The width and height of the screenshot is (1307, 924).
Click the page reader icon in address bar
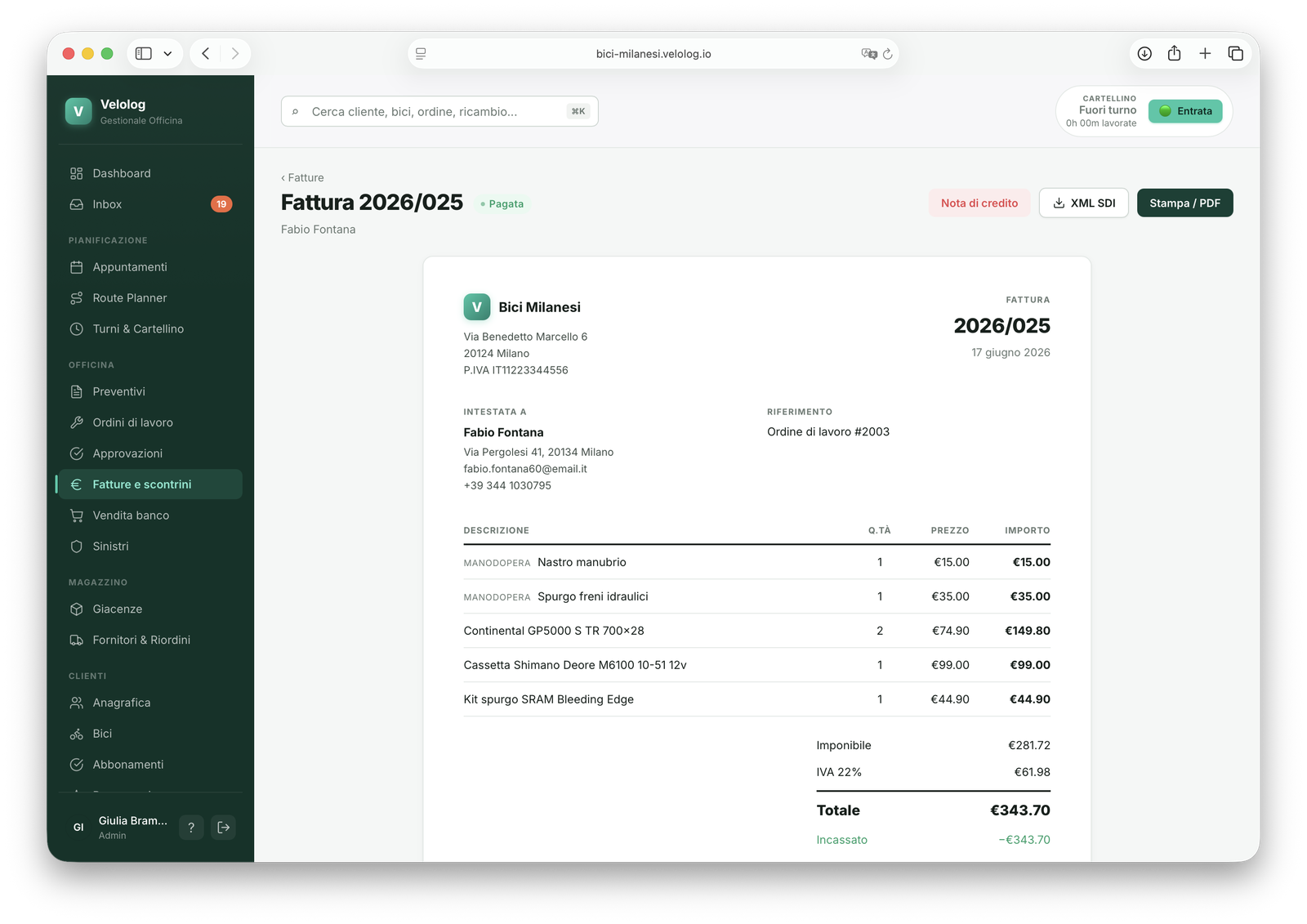coord(421,54)
